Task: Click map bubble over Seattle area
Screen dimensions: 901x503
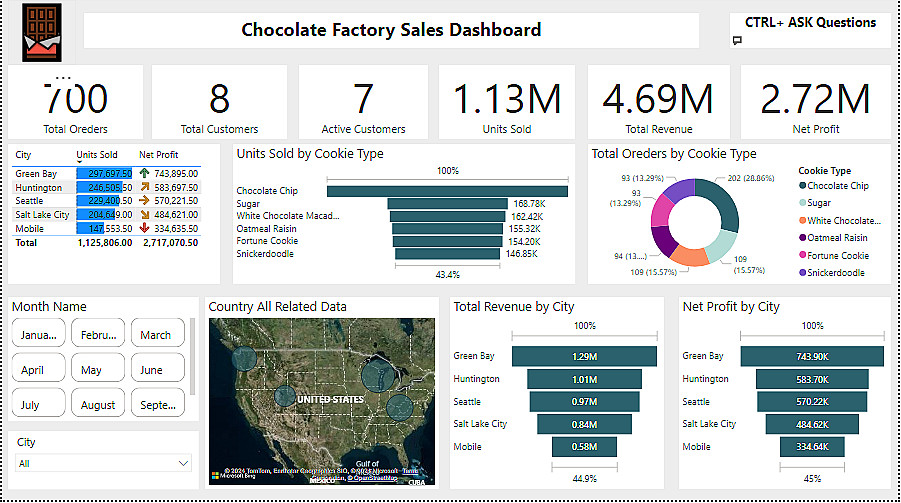Action: point(244,358)
